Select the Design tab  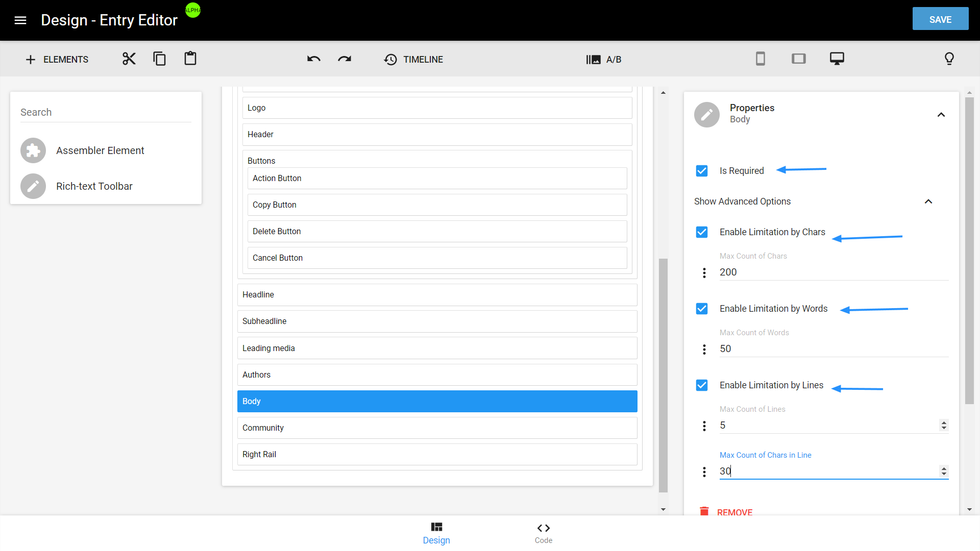(x=436, y=533)
